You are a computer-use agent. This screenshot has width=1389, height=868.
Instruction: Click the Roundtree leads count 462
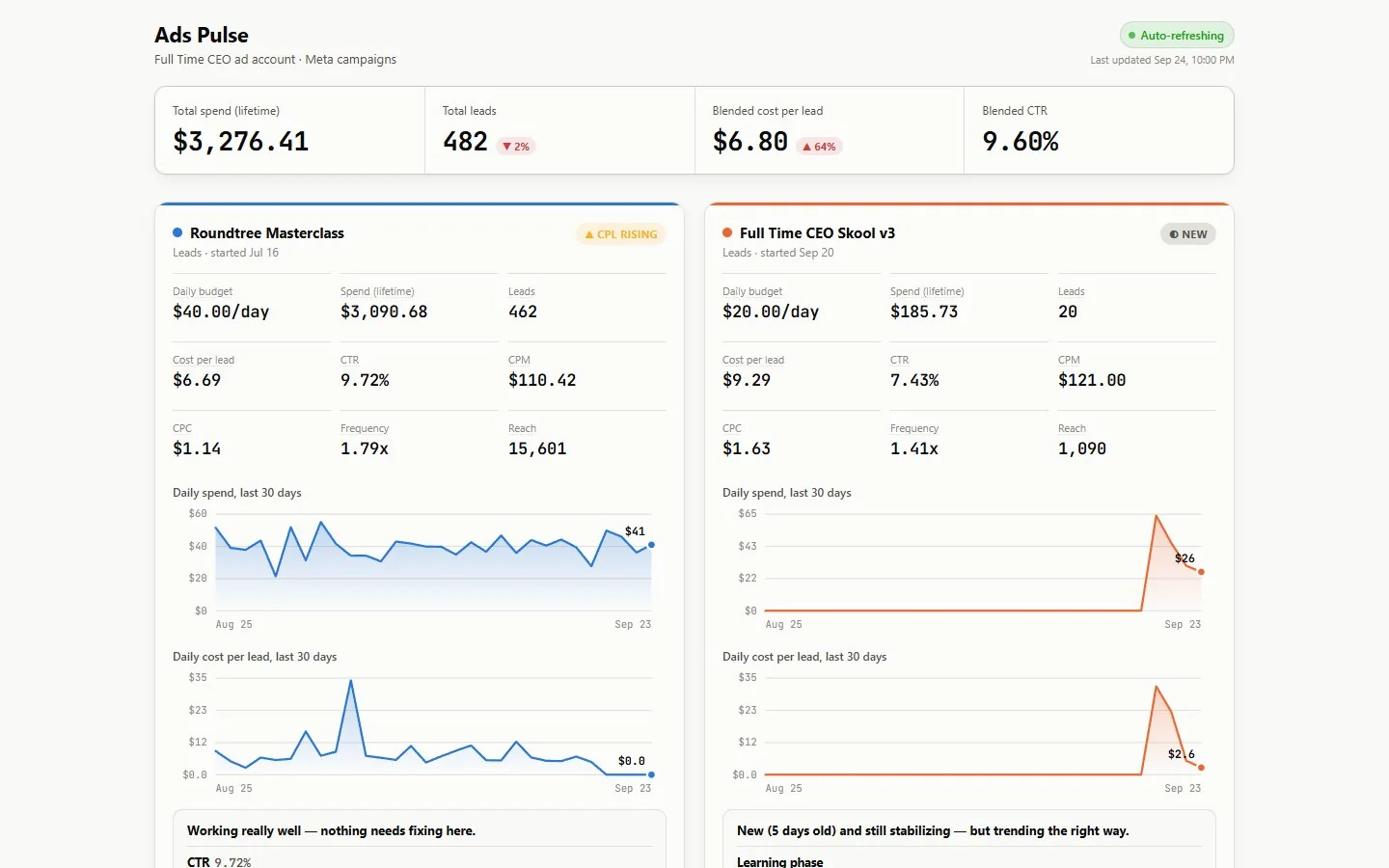[x=523, y=312]
